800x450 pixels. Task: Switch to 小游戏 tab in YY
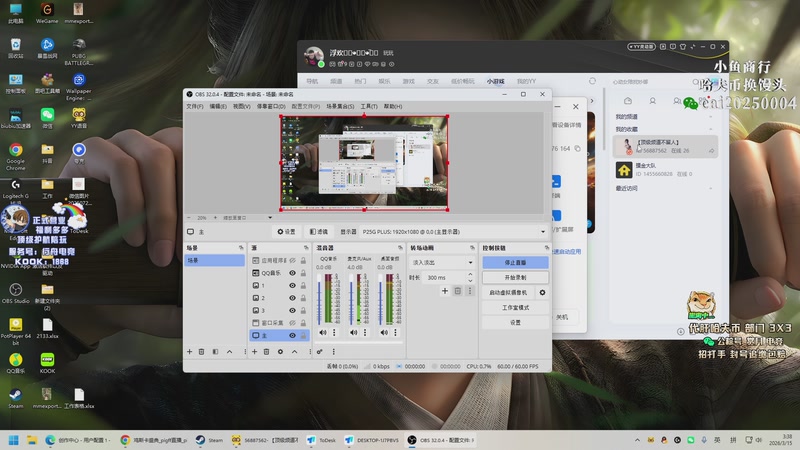click(x=495, y=81)
